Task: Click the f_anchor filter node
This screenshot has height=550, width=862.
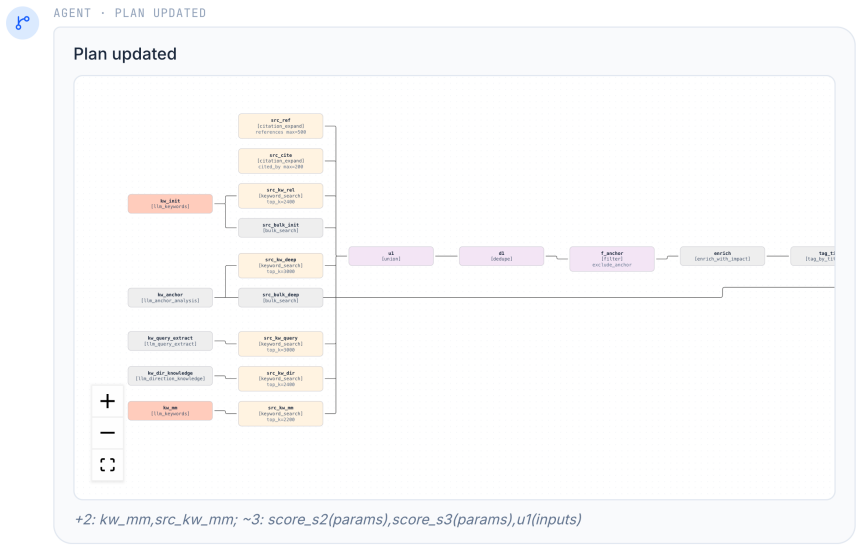Action: point(612,259)
